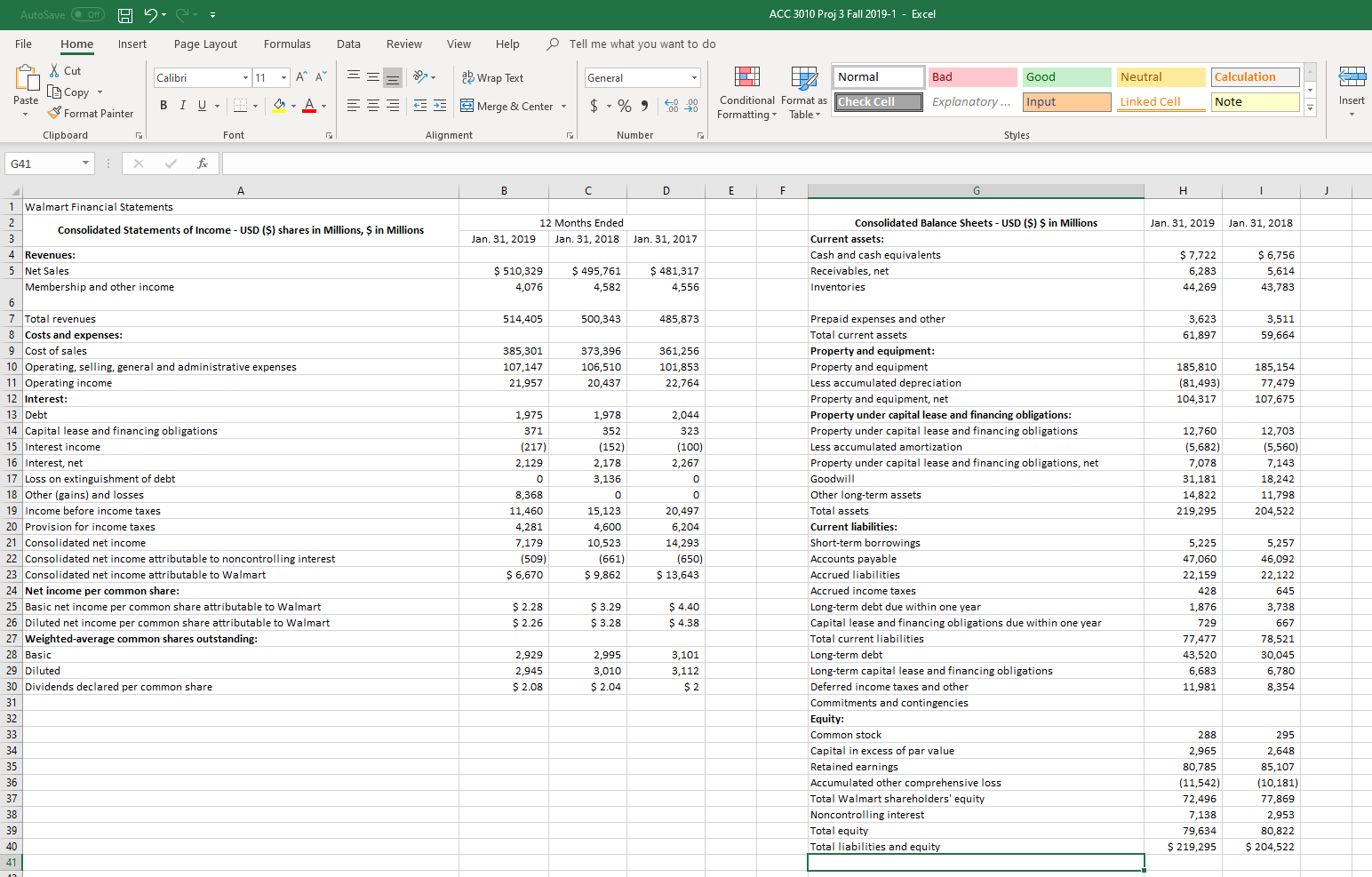Apply the Bad cell style
1372x877 pixels.
tap(972, 77)
